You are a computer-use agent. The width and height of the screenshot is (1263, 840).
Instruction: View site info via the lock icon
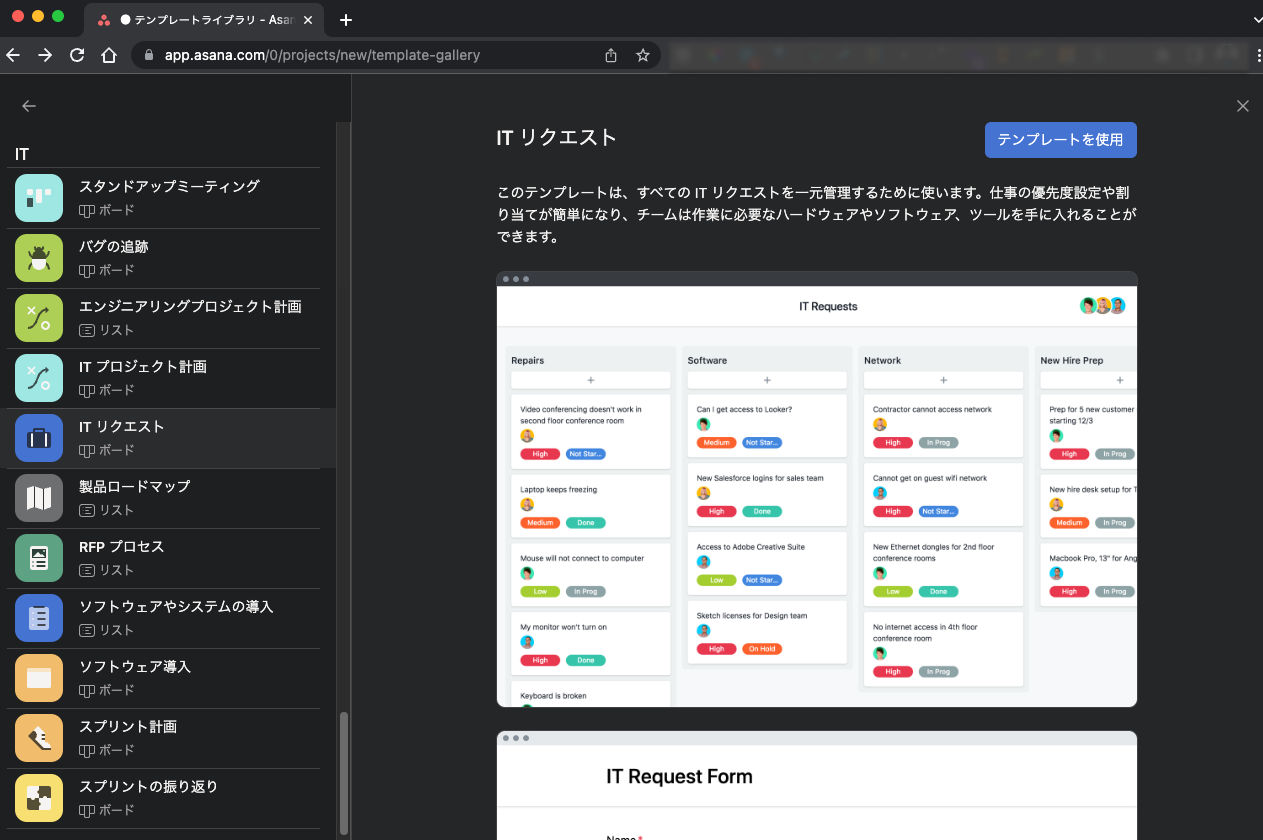click(150, 55)
